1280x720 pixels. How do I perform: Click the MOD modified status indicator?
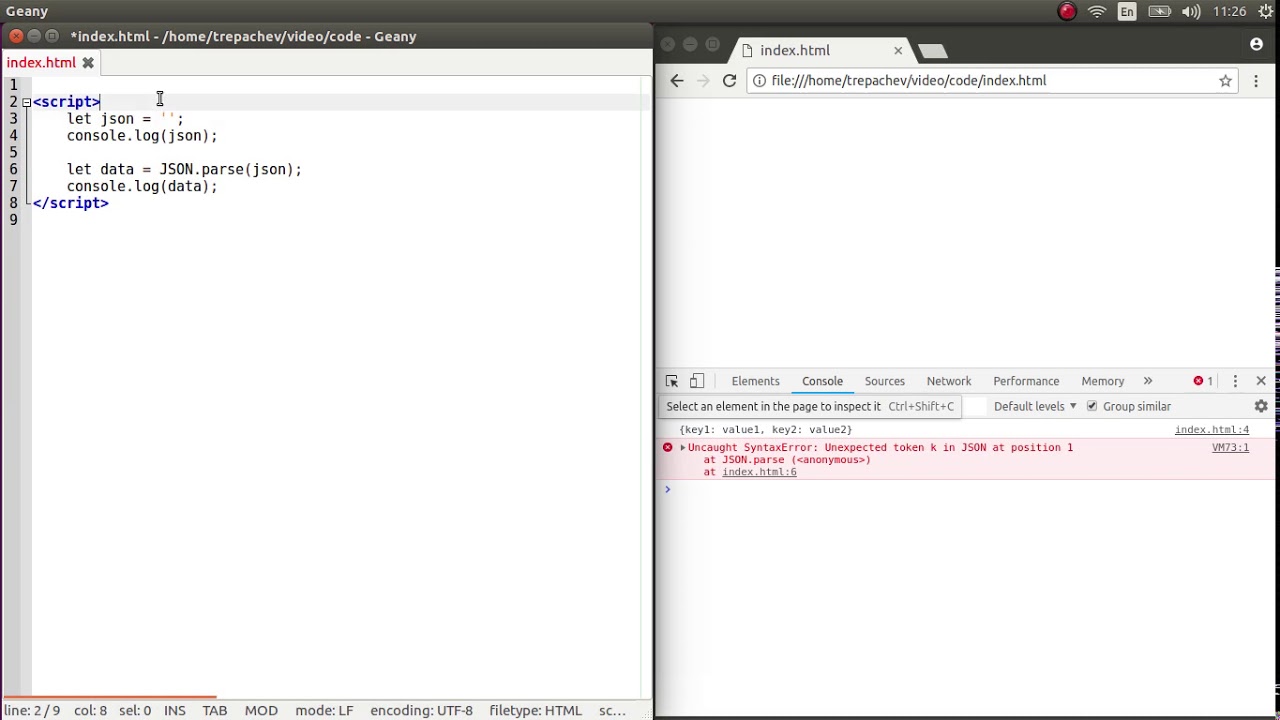pos(261,711)
